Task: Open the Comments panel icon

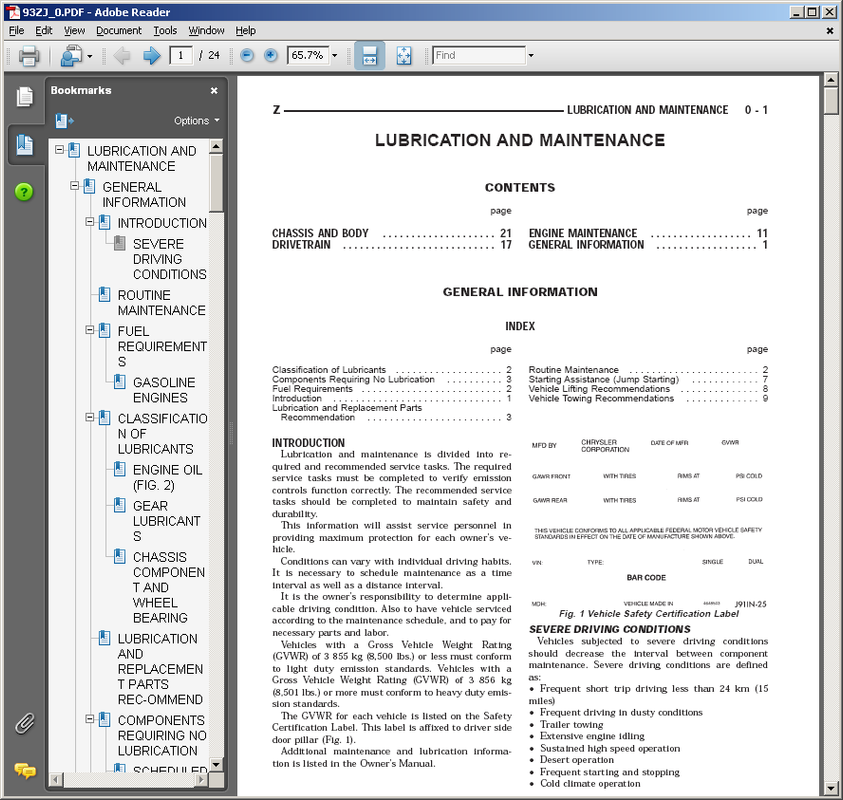Action: point(25,770)
